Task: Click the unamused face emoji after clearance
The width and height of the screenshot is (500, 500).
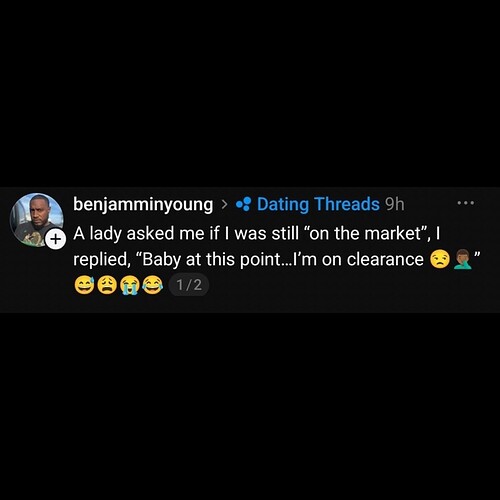Action: click(440, 259)
